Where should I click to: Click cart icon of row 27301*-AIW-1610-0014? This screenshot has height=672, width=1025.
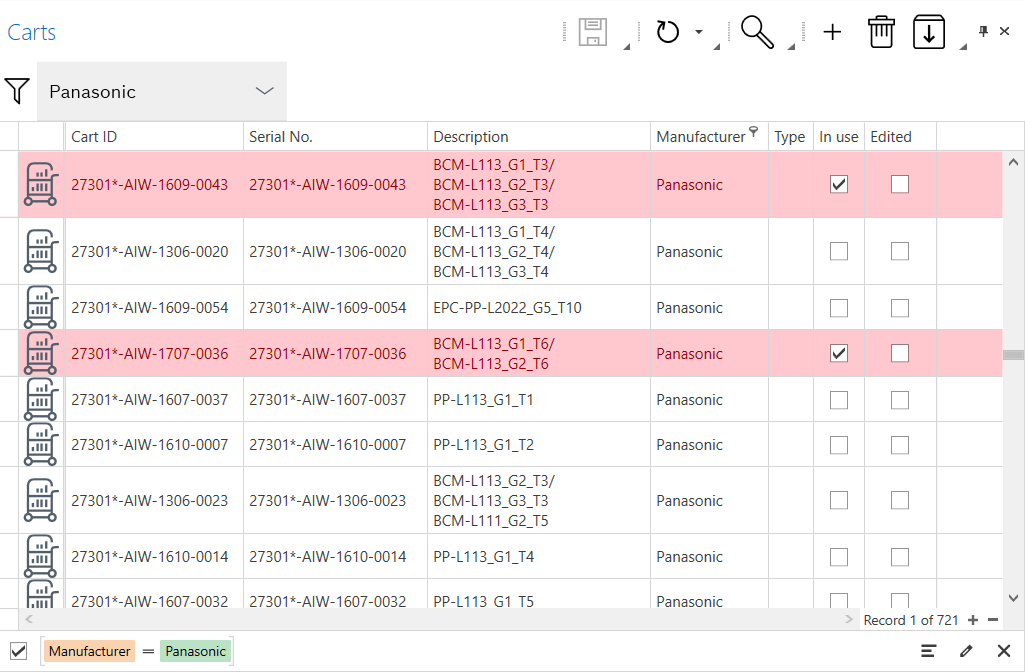click(x=41, y=556)
